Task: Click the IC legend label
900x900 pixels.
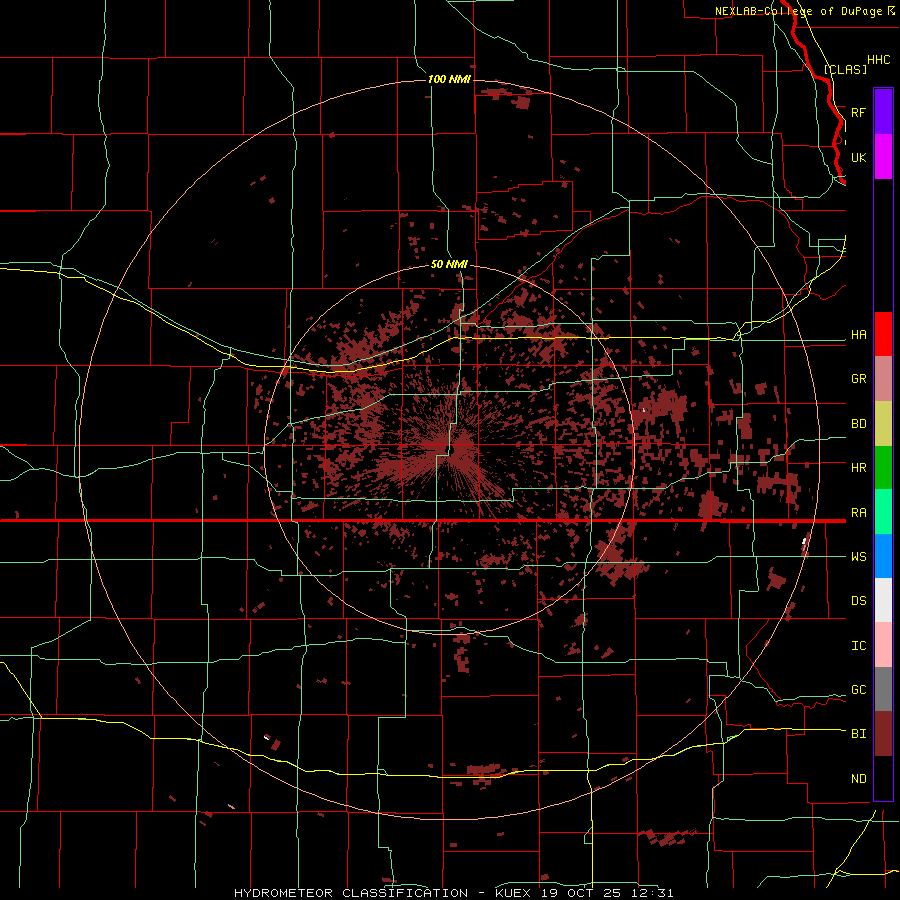Action: point(858,645)
